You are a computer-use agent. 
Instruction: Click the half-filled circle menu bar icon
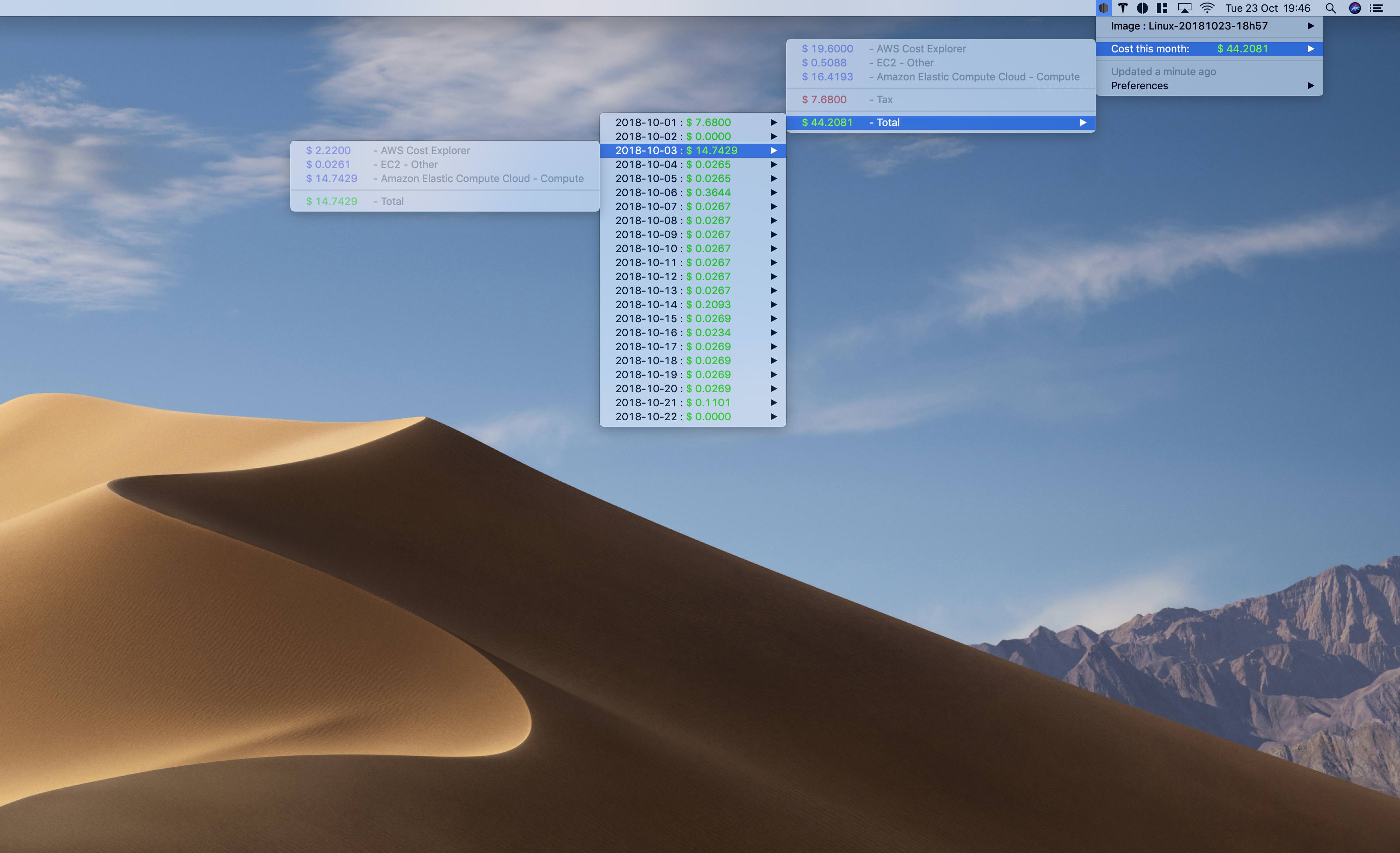[1142, 8]
